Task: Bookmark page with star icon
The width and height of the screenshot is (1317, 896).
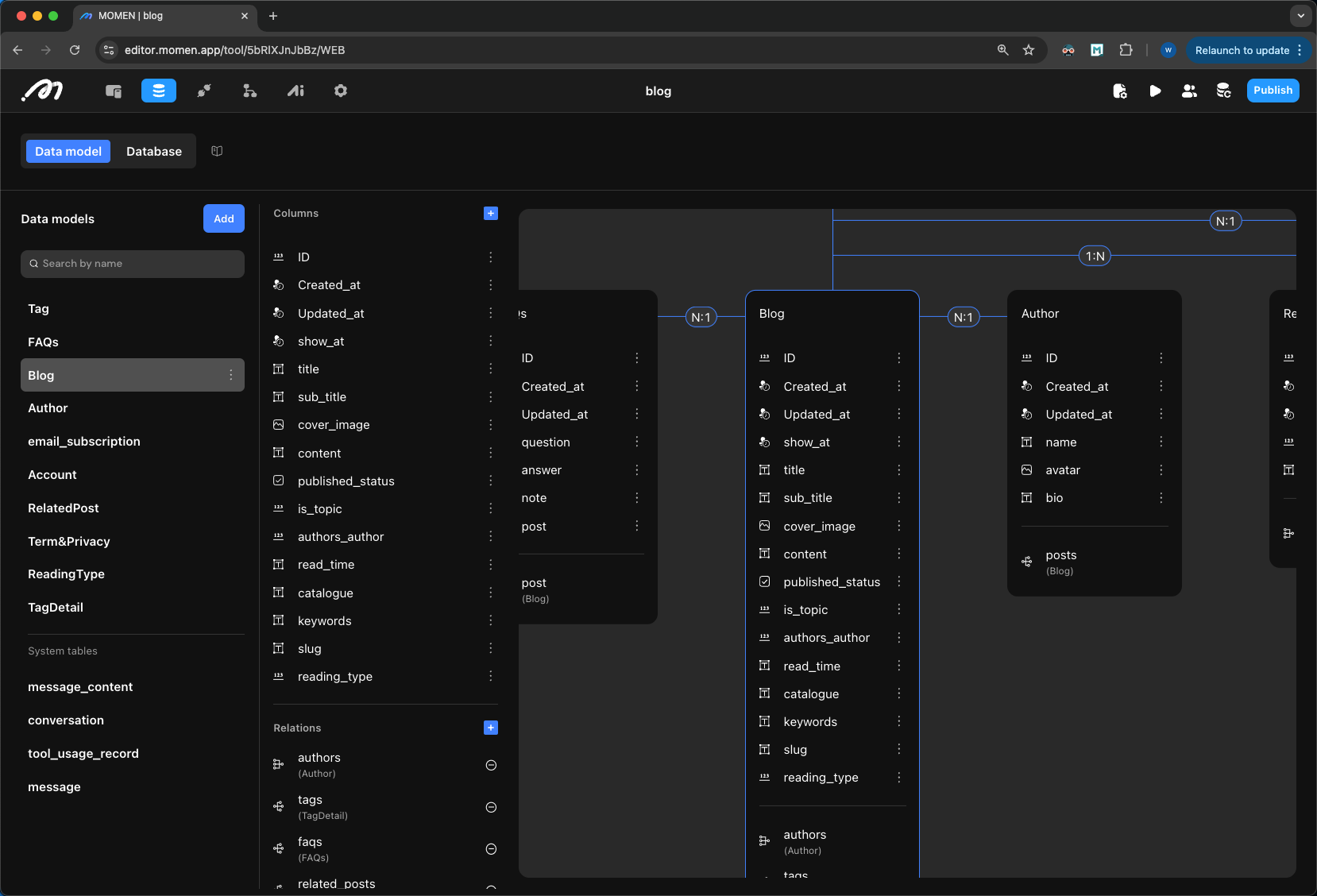Action: [1029, 50]
